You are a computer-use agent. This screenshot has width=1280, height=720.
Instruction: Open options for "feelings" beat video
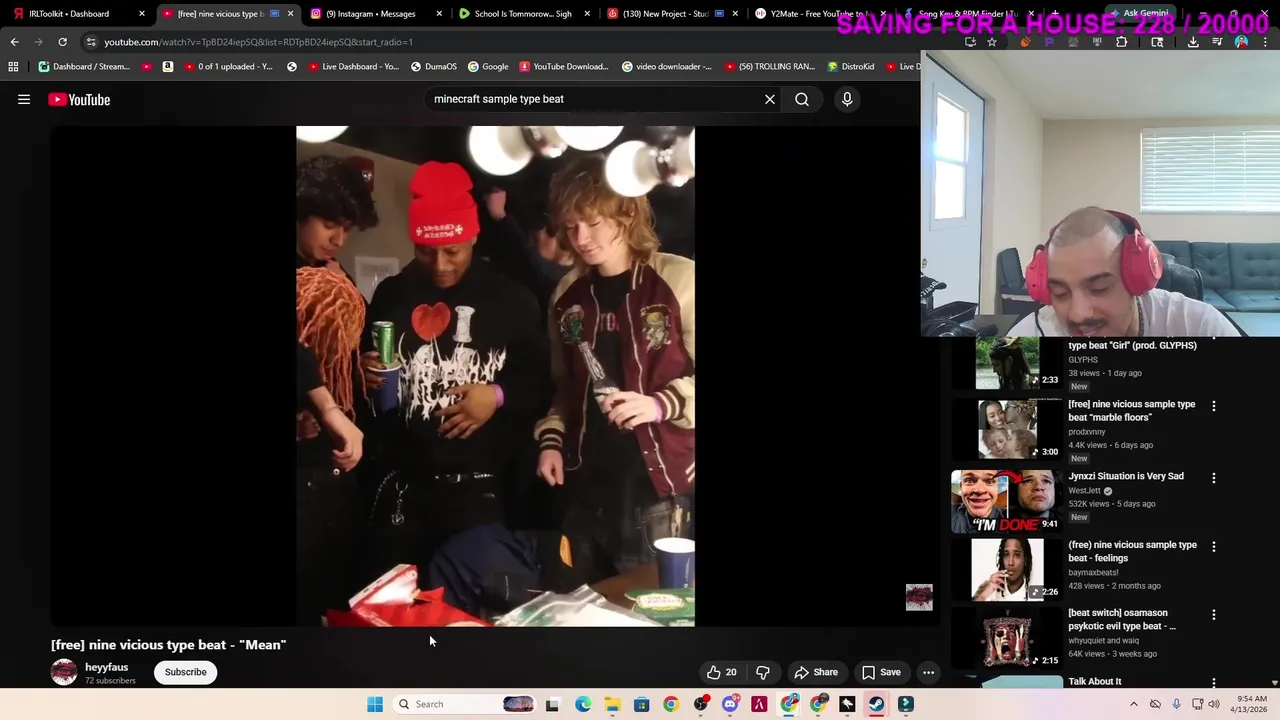click(1214, 547)
